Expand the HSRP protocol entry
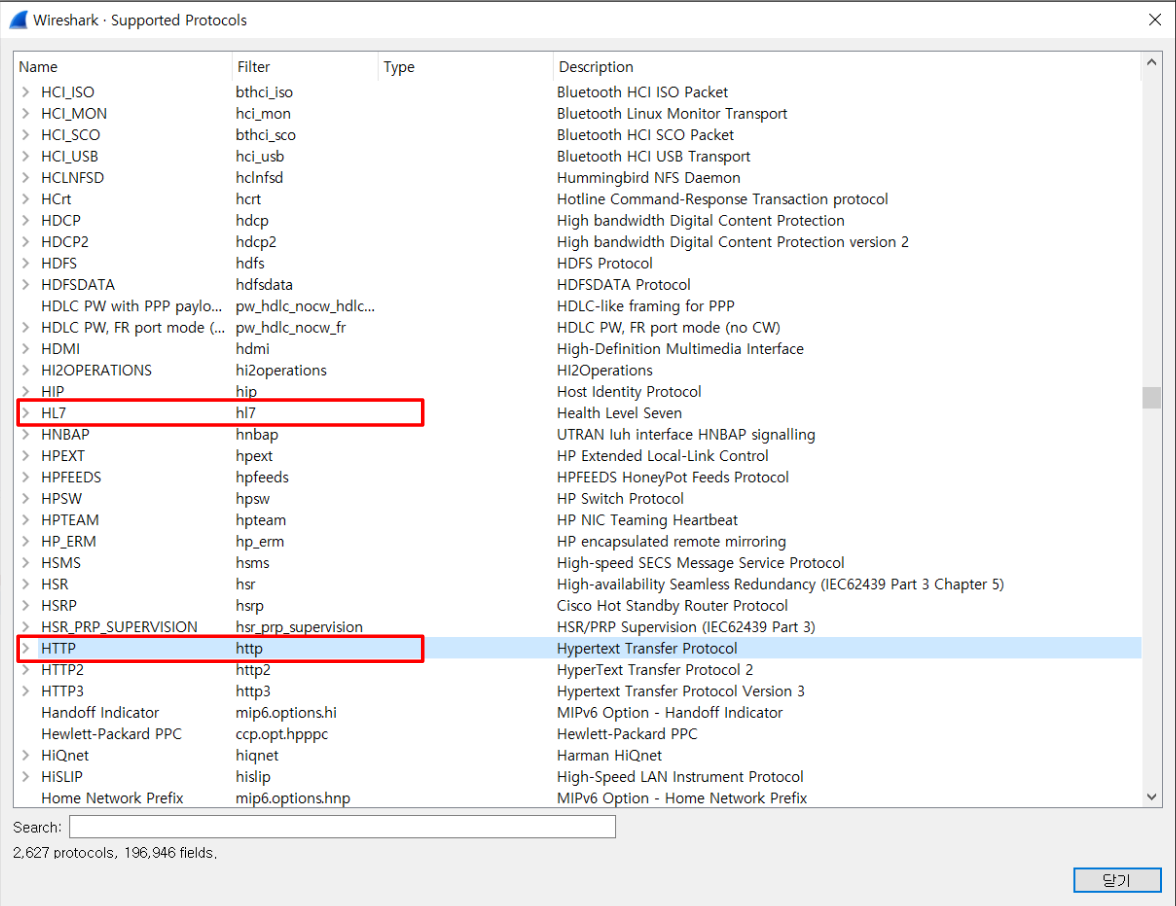 tap(26, 605)
